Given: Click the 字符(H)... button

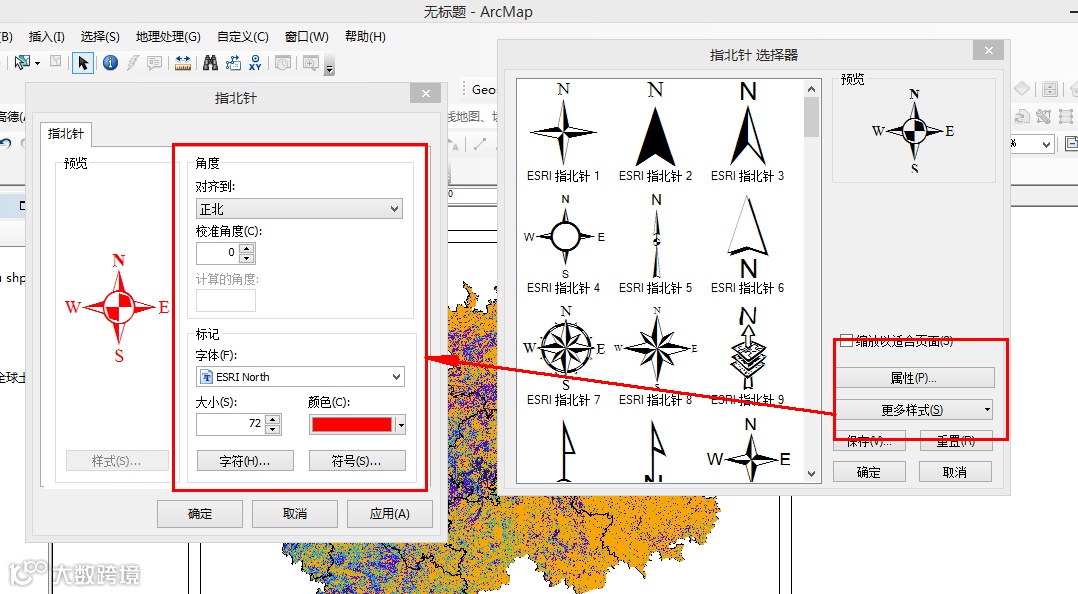Looking at the screenshot, I should [245, 461].
